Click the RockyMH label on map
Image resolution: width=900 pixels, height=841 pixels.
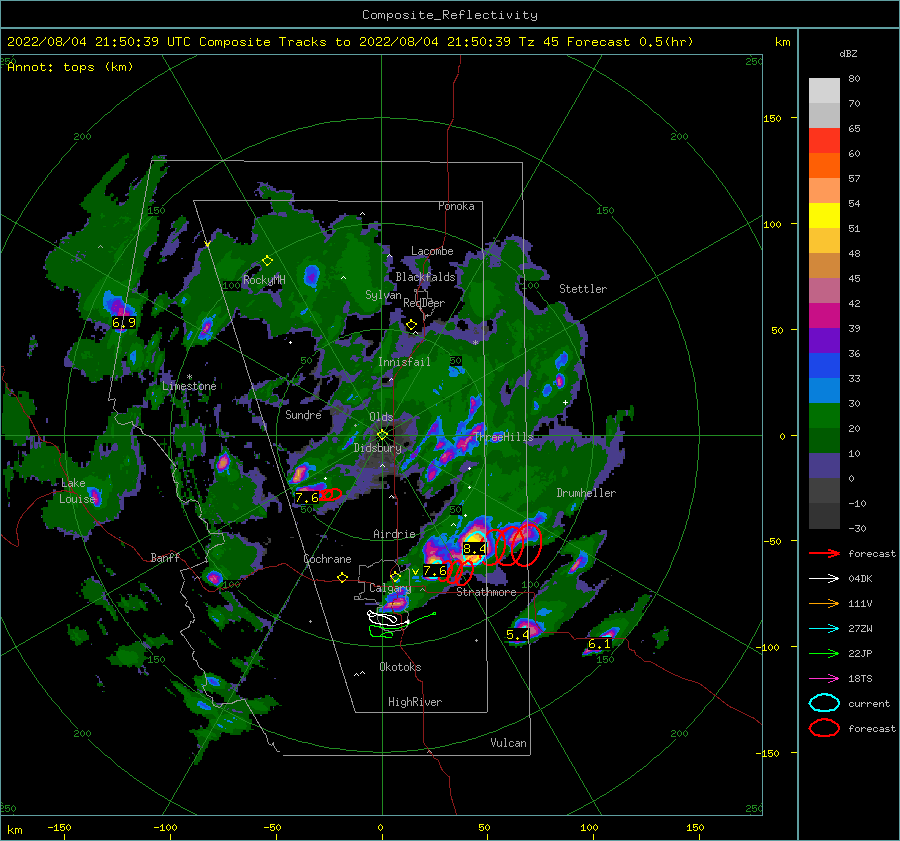tap(264, 280)
